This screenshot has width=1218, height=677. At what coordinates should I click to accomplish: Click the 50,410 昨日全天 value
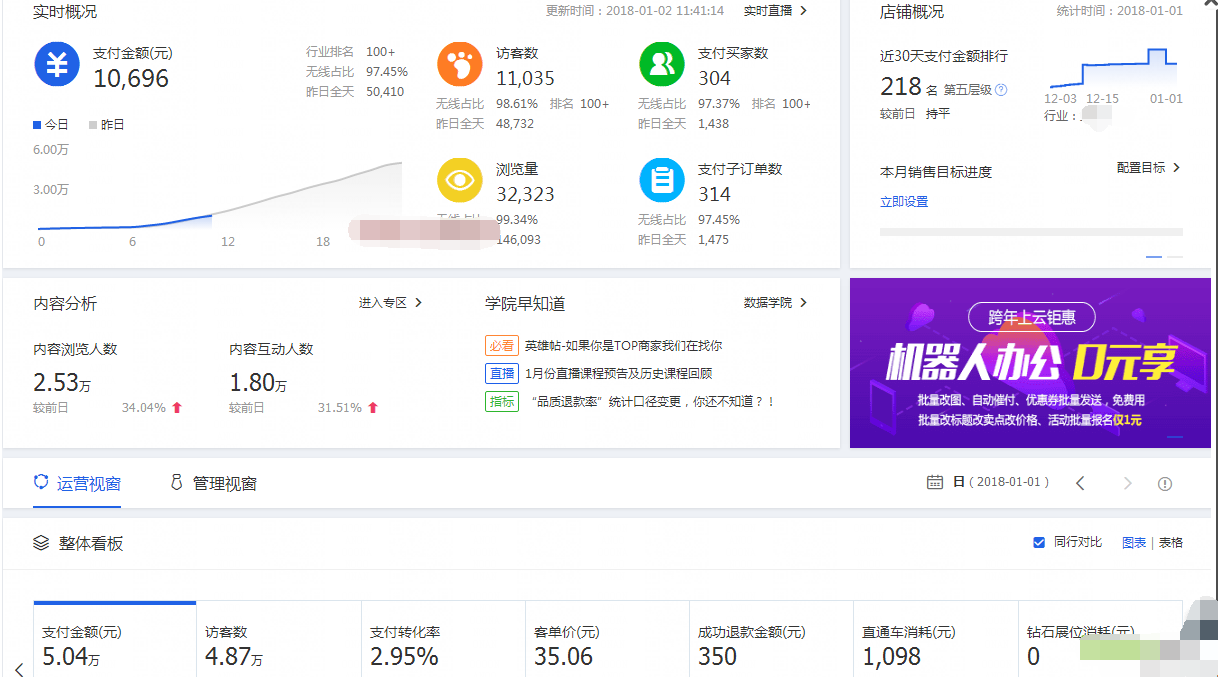[x=385, y=91]
